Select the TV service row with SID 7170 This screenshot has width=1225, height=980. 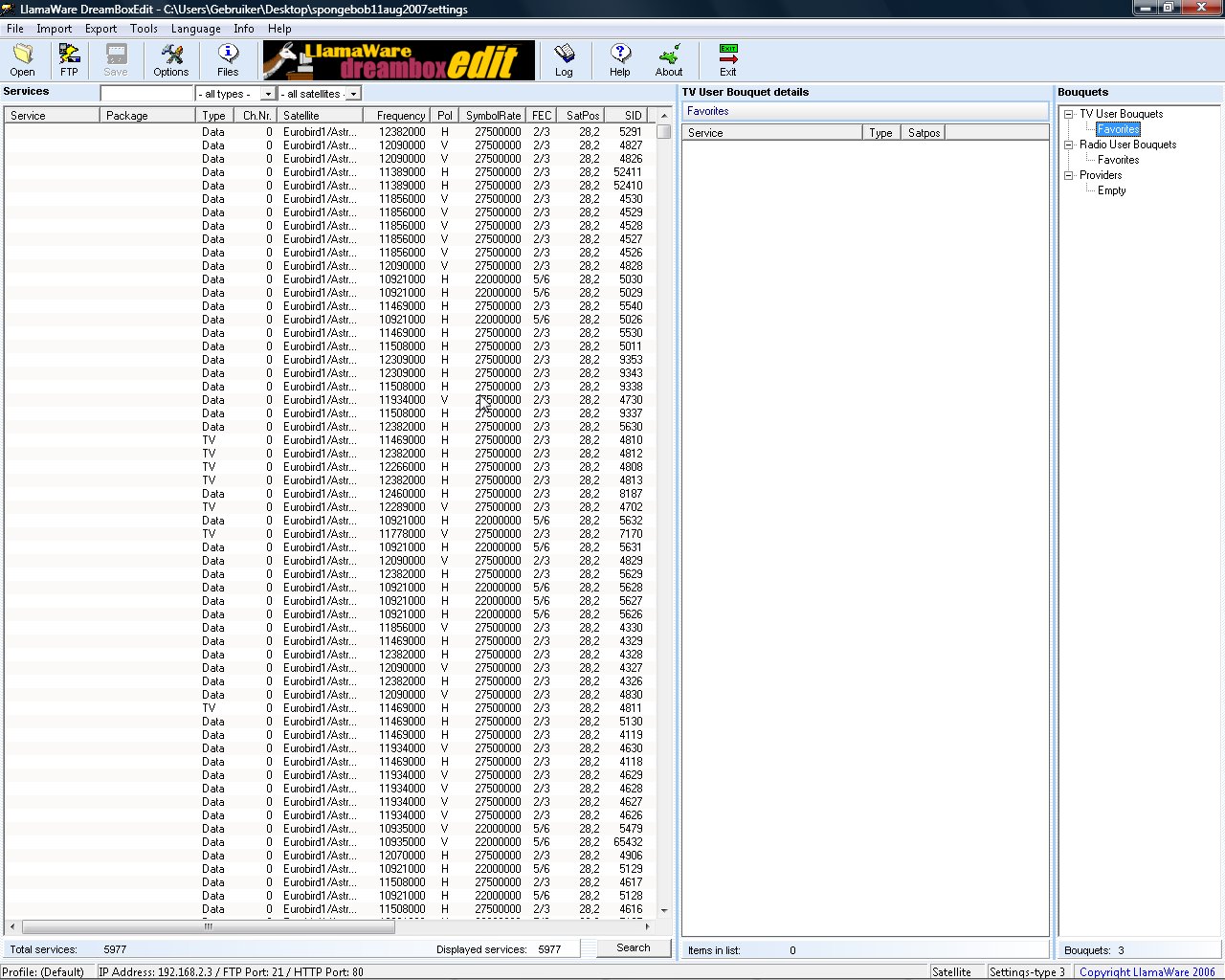tap(330, 534)
